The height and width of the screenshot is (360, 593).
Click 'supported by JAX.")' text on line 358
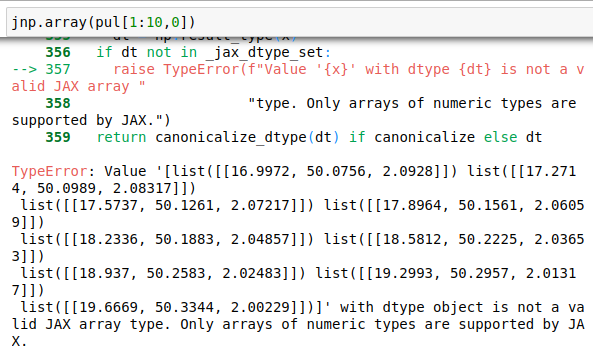pos(91,120)
